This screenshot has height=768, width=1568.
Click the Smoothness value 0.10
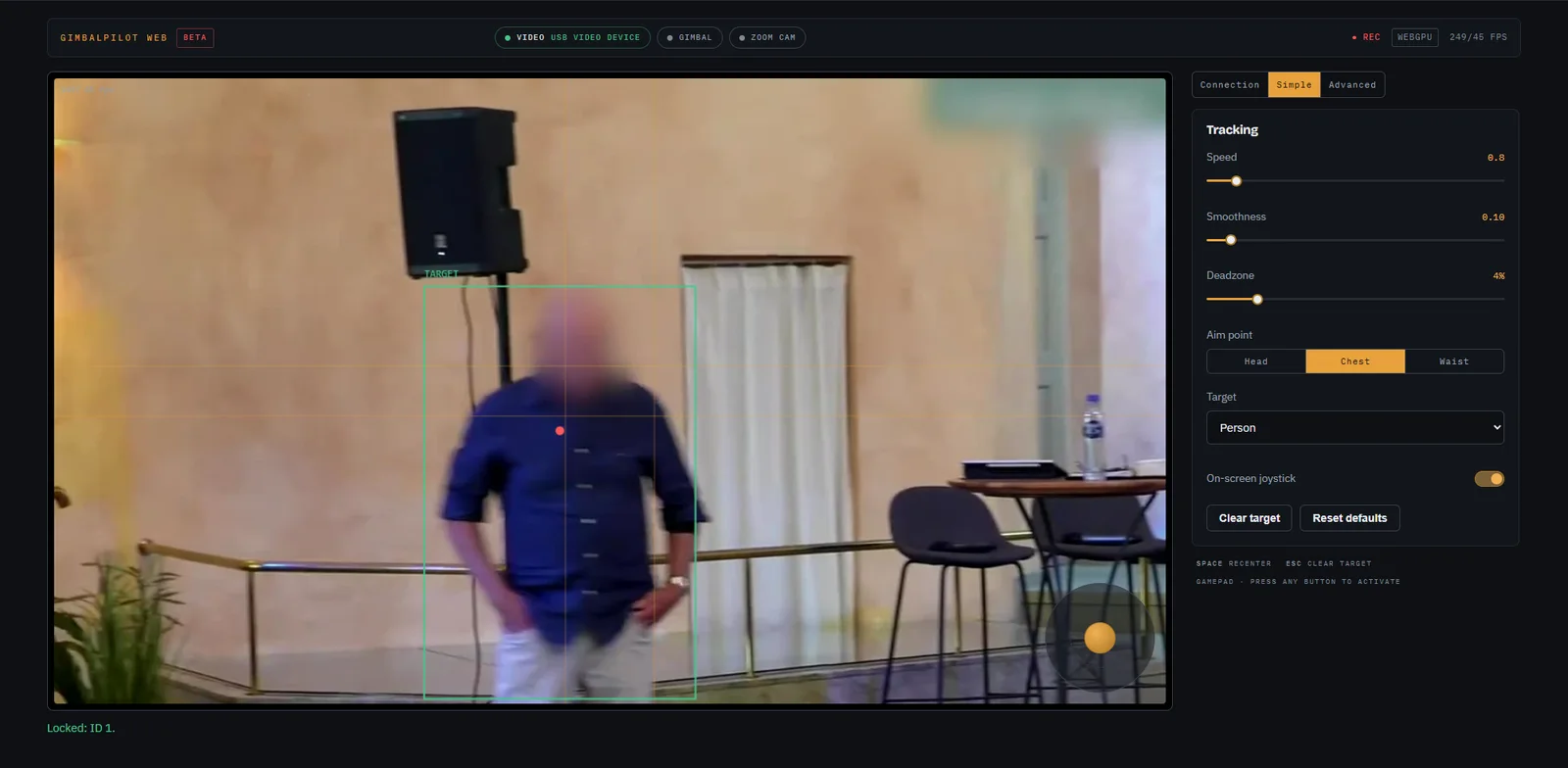pyautogui.click(x=1493, y=217)
